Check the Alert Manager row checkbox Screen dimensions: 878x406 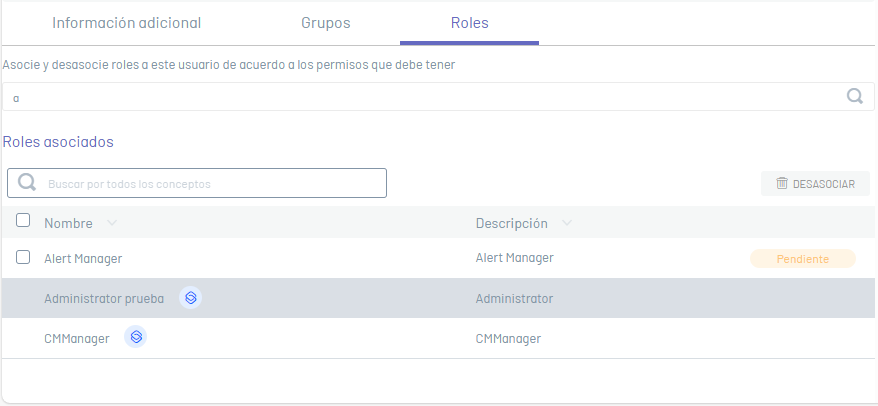(x=23, y=257)
